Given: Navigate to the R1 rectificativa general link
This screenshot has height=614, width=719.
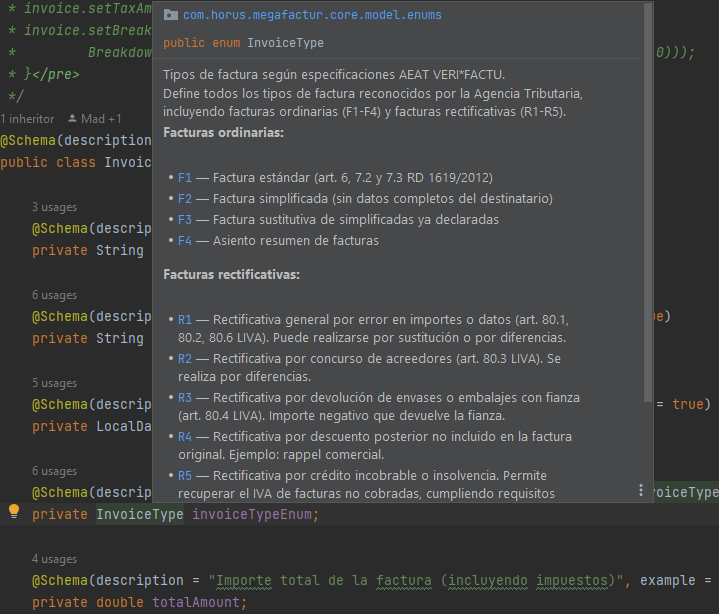Looking at the screenshot, I should click(184, 320).
